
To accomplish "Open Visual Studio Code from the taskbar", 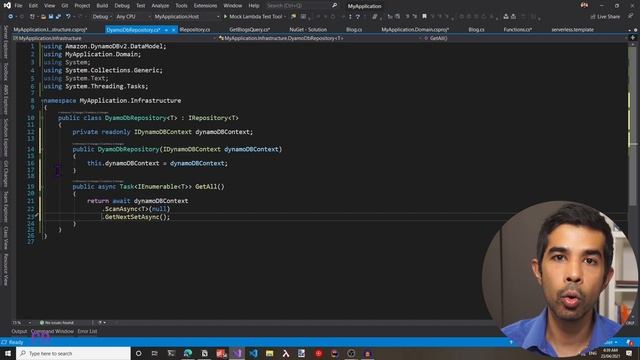I will [x=253, y=353].
